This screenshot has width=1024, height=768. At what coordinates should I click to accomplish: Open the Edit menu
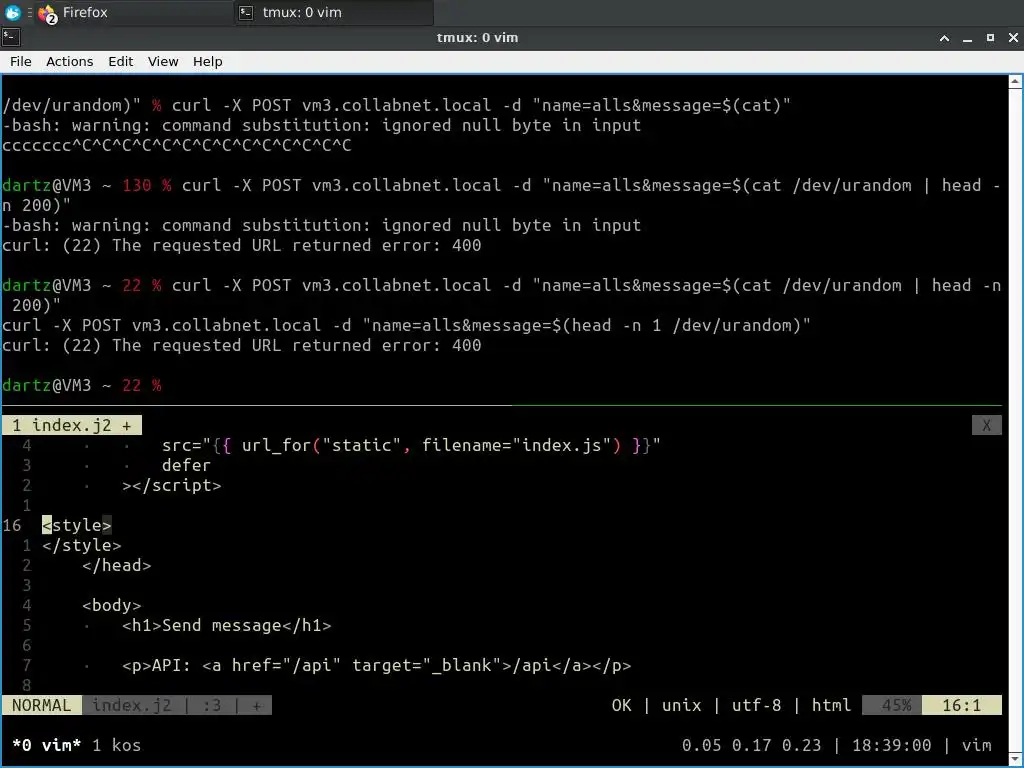click(120, 61)
